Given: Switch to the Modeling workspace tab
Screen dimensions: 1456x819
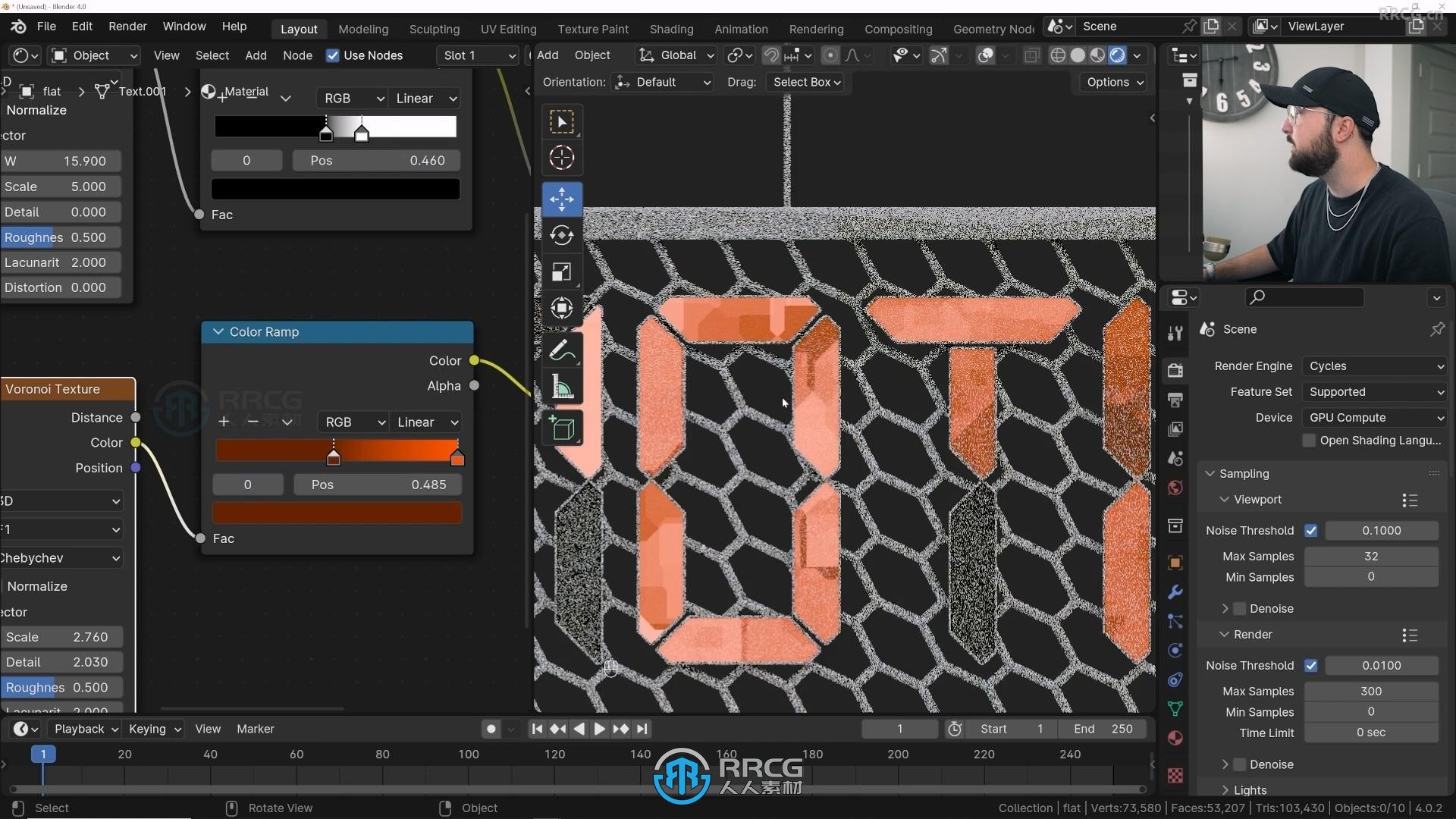Looking at the screenshot, I should (363, 29).
